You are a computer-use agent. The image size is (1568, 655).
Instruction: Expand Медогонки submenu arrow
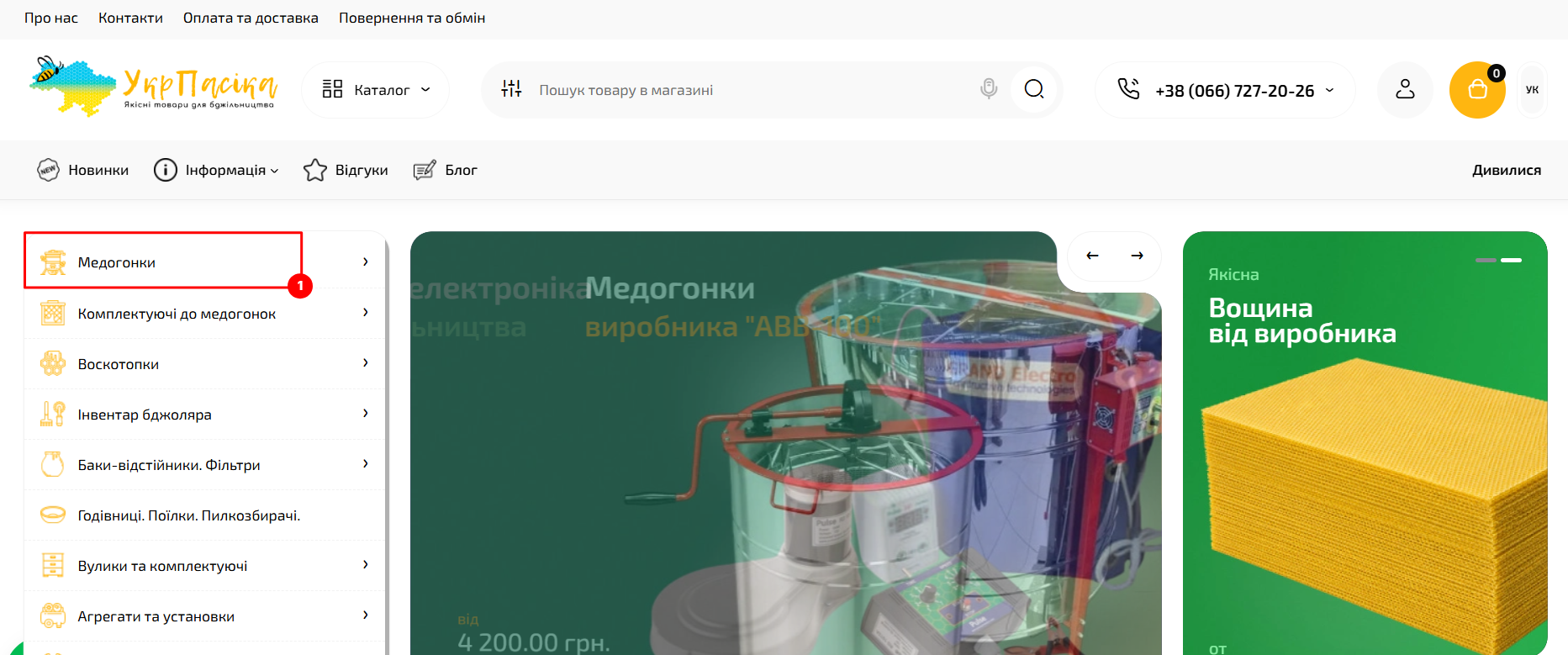click(365, 261)
